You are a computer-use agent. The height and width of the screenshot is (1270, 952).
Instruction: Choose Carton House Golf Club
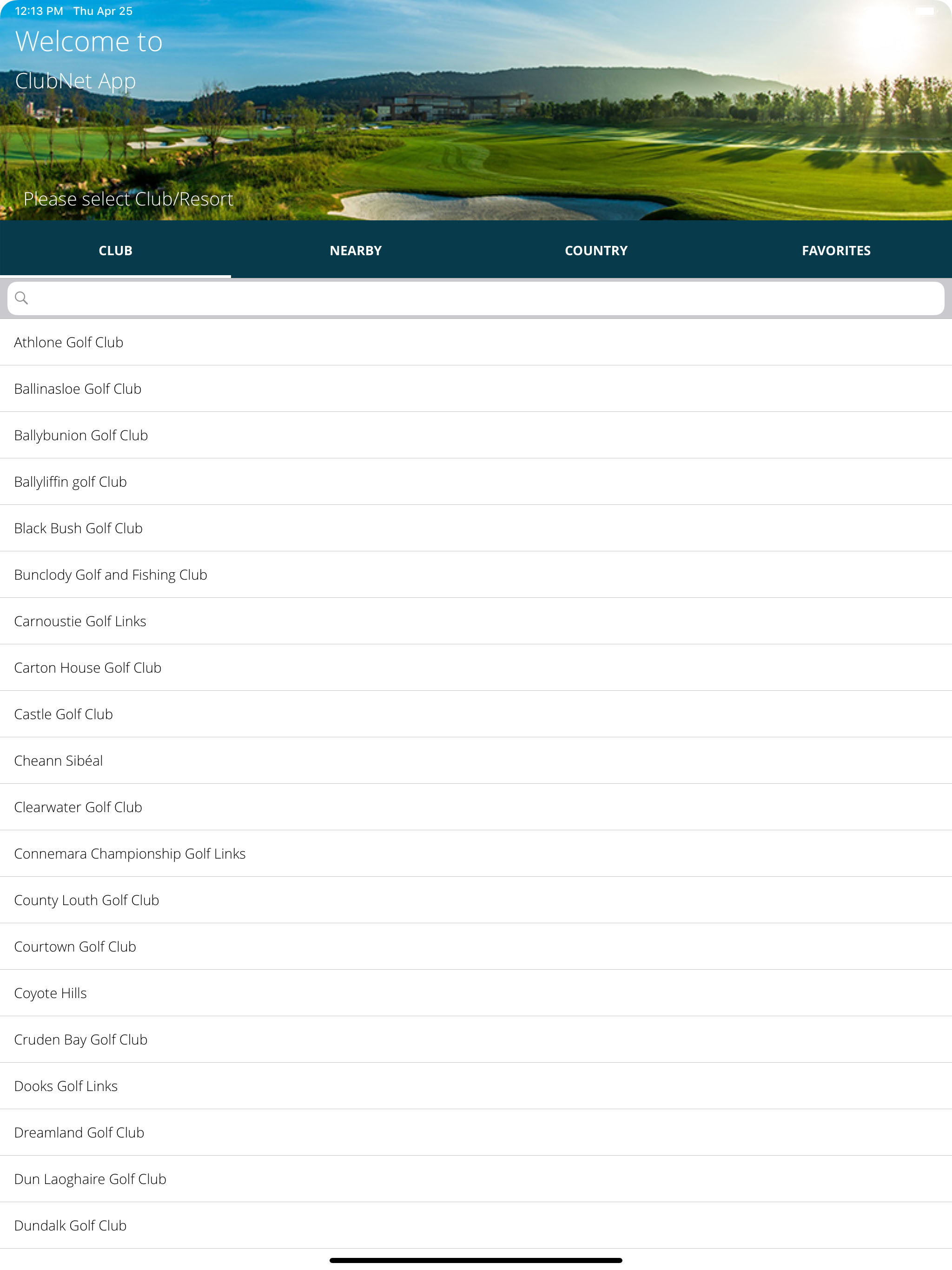(476, 668)
